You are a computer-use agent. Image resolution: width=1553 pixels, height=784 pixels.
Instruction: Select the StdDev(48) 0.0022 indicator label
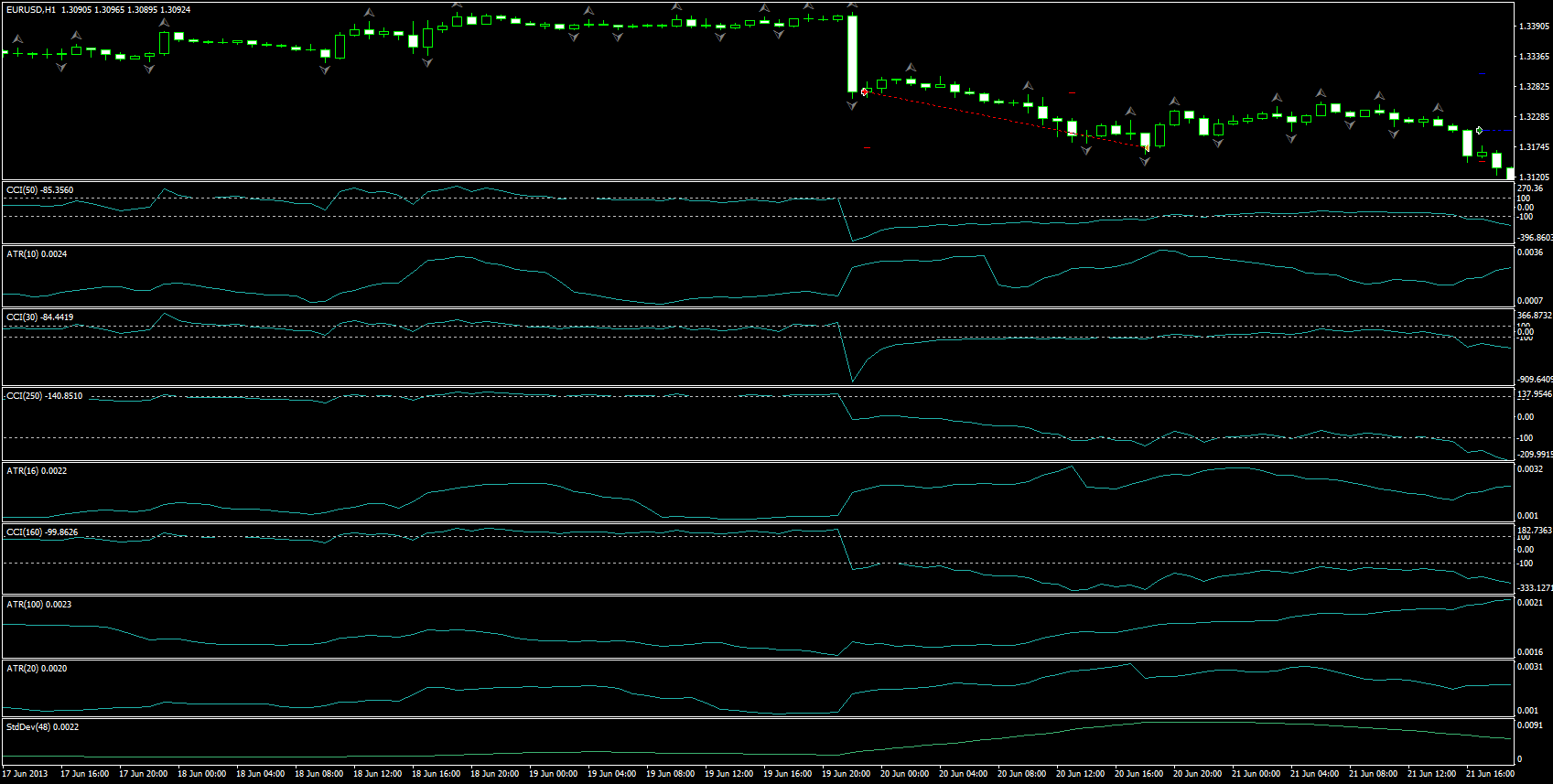42,727
